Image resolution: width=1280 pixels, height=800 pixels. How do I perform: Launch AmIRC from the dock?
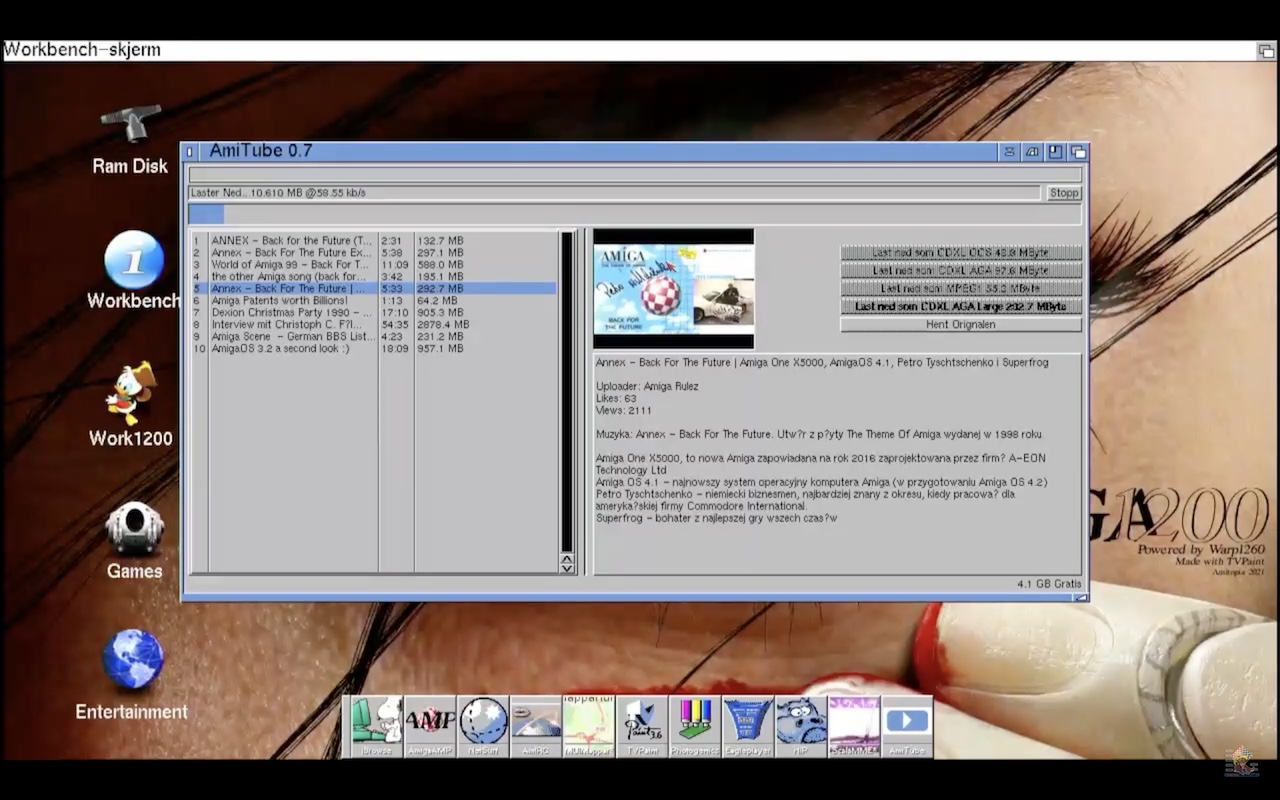click(536, 726)
